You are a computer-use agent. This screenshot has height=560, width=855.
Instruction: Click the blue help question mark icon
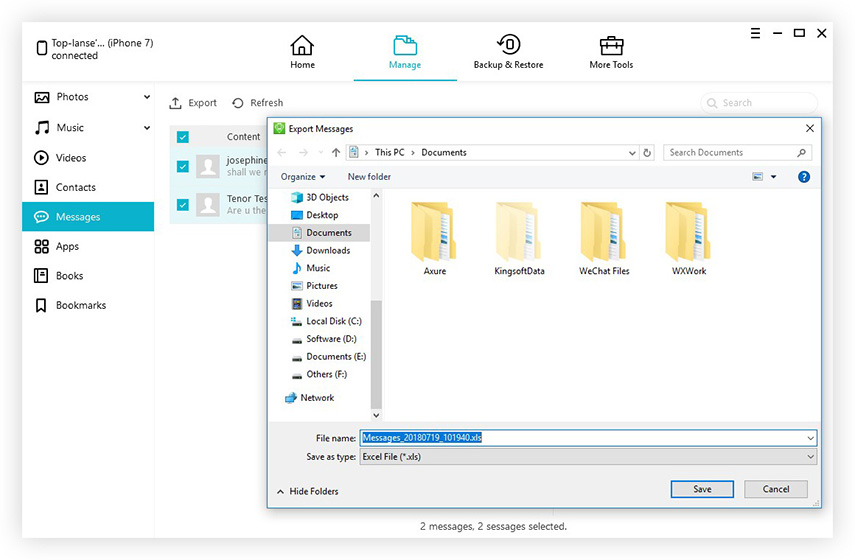(804, 177)
